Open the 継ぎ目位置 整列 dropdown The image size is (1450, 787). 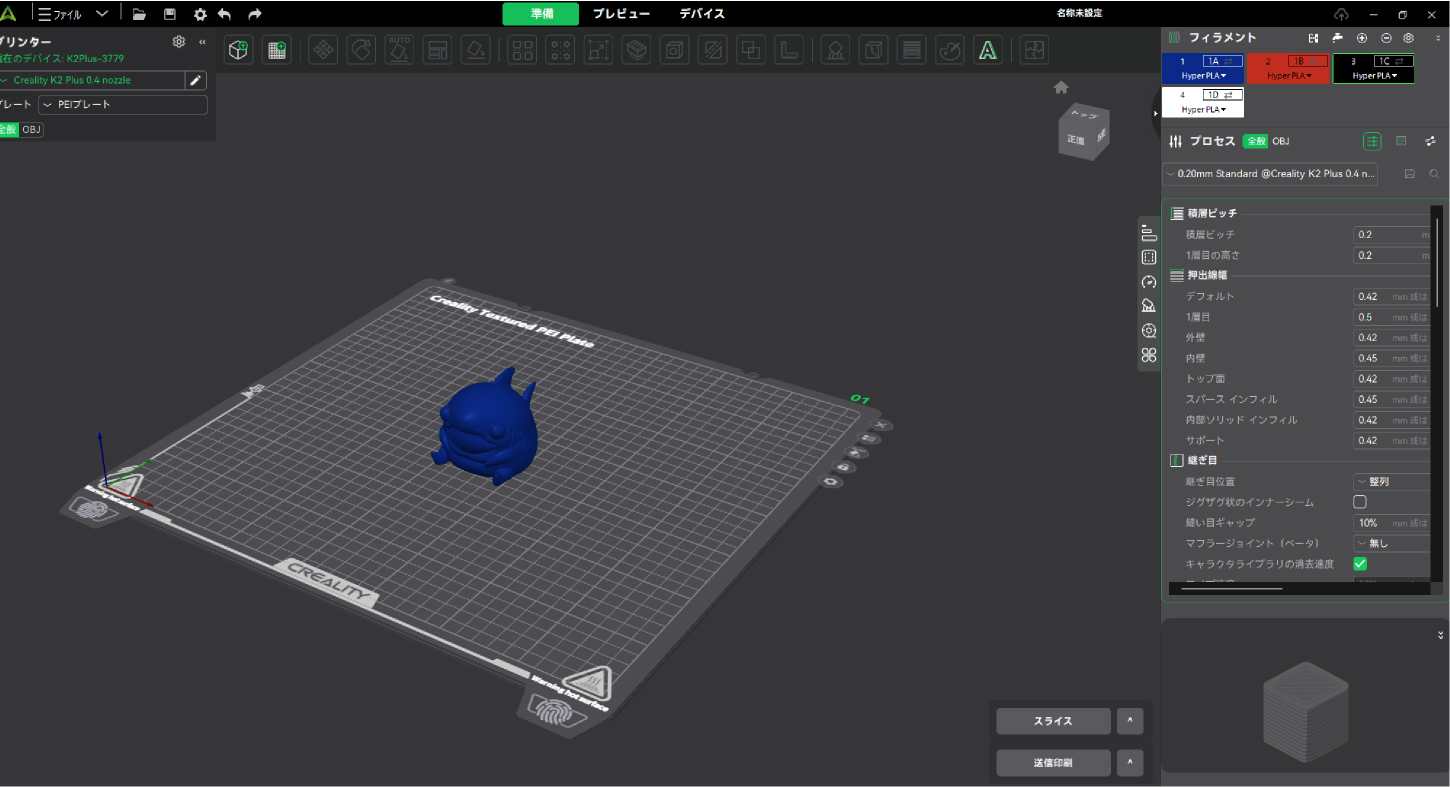(1392, 482)
